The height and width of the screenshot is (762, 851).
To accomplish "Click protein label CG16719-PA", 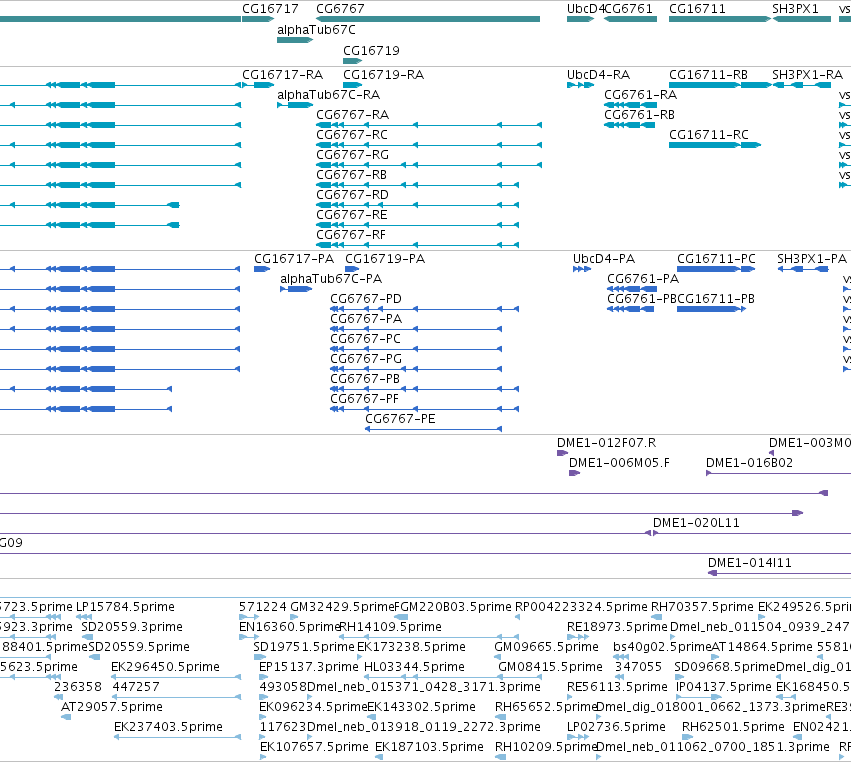I will click(385, 259).
